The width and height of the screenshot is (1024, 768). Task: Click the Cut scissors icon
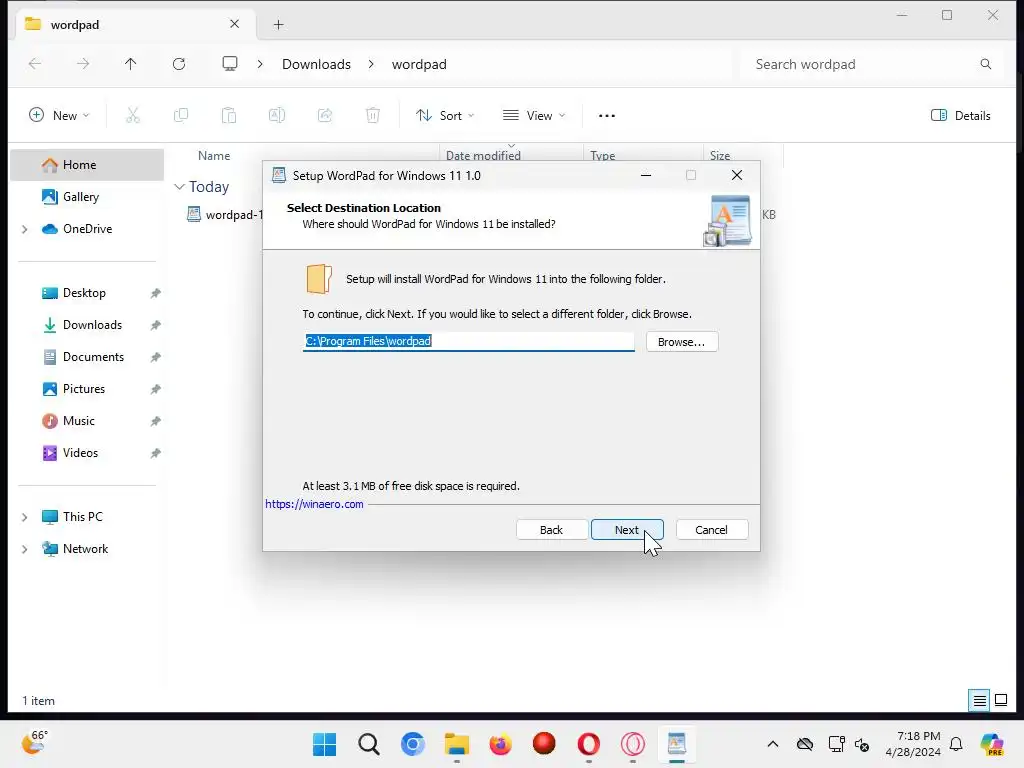tap(133, 116)
